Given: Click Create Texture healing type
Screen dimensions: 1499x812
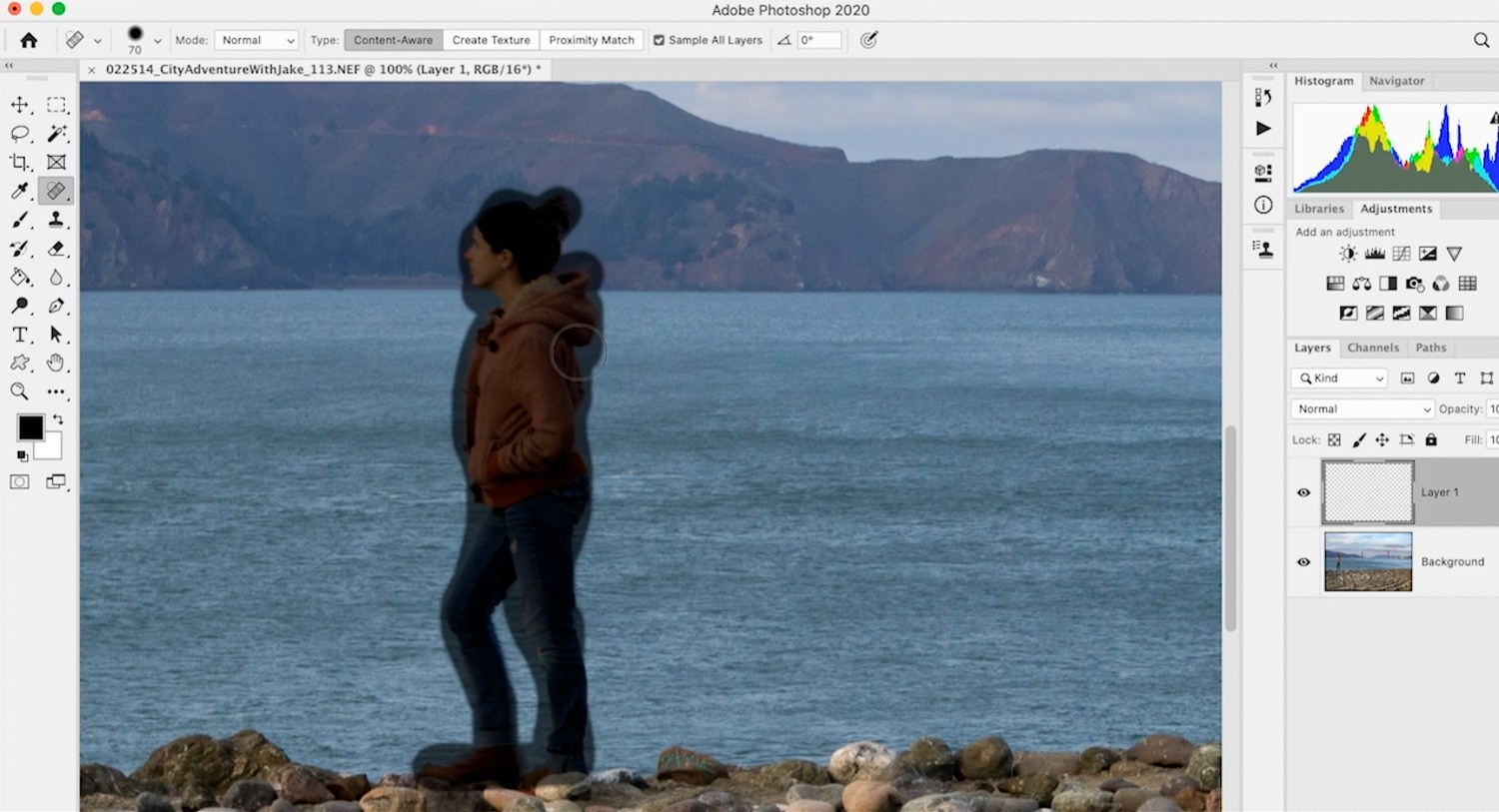Looking at the screenshot, I should [x=491, y=40].
